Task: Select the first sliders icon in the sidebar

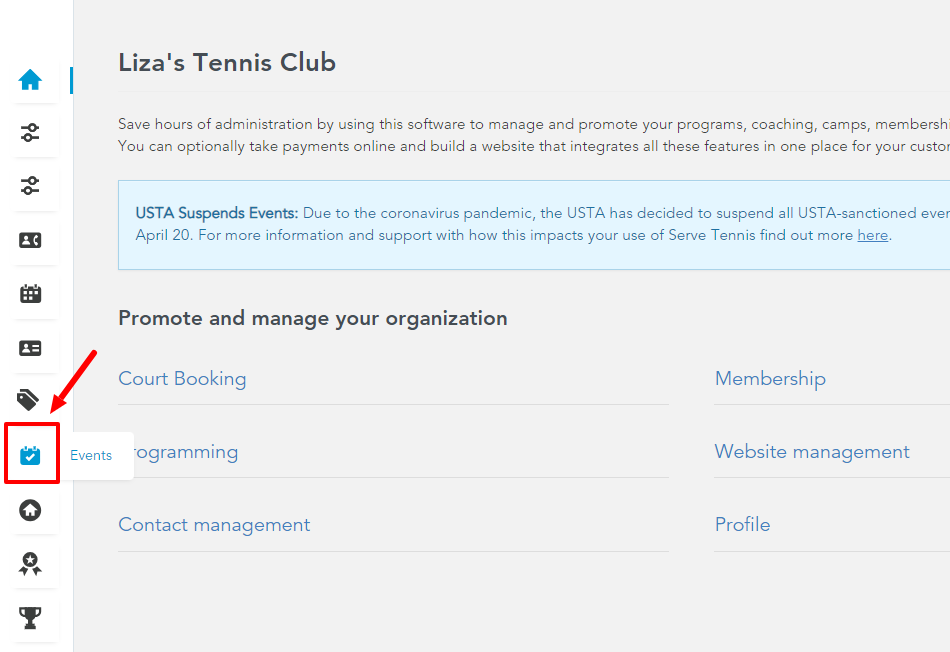Action: click(31, 132)
